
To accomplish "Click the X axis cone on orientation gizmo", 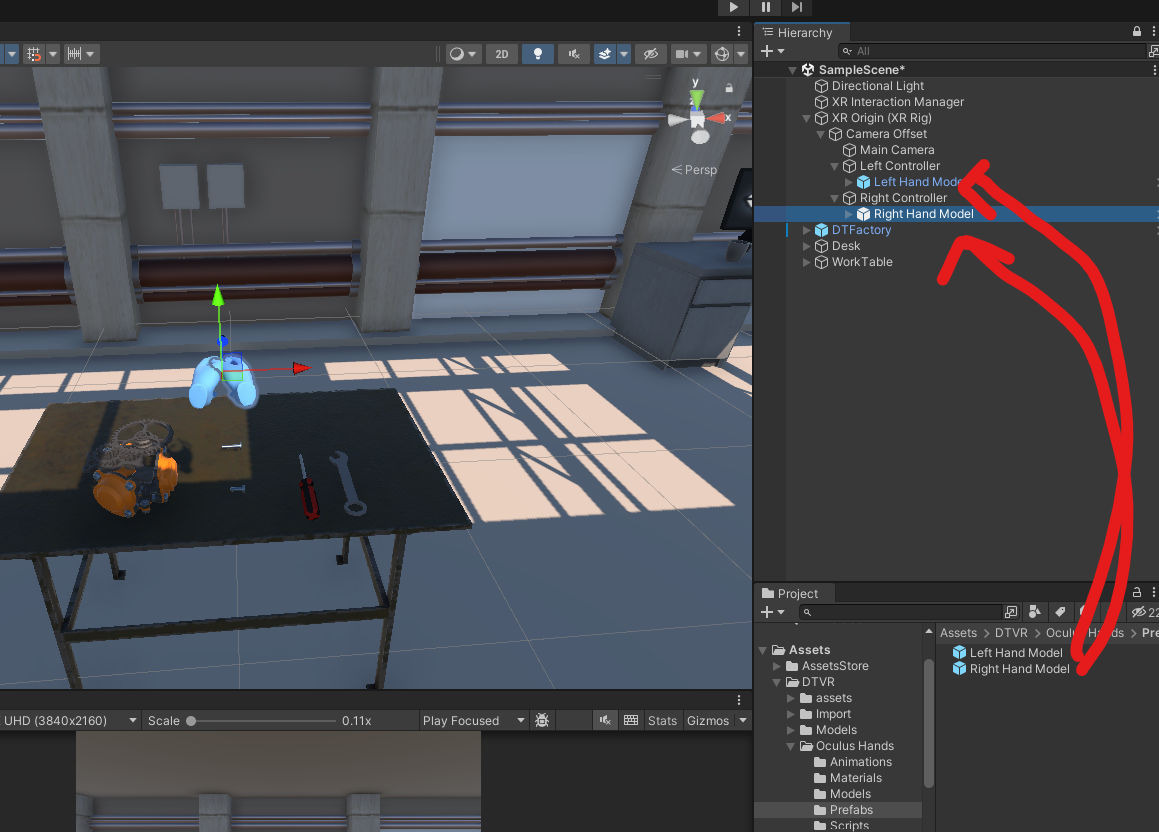I will click(716, 118).
